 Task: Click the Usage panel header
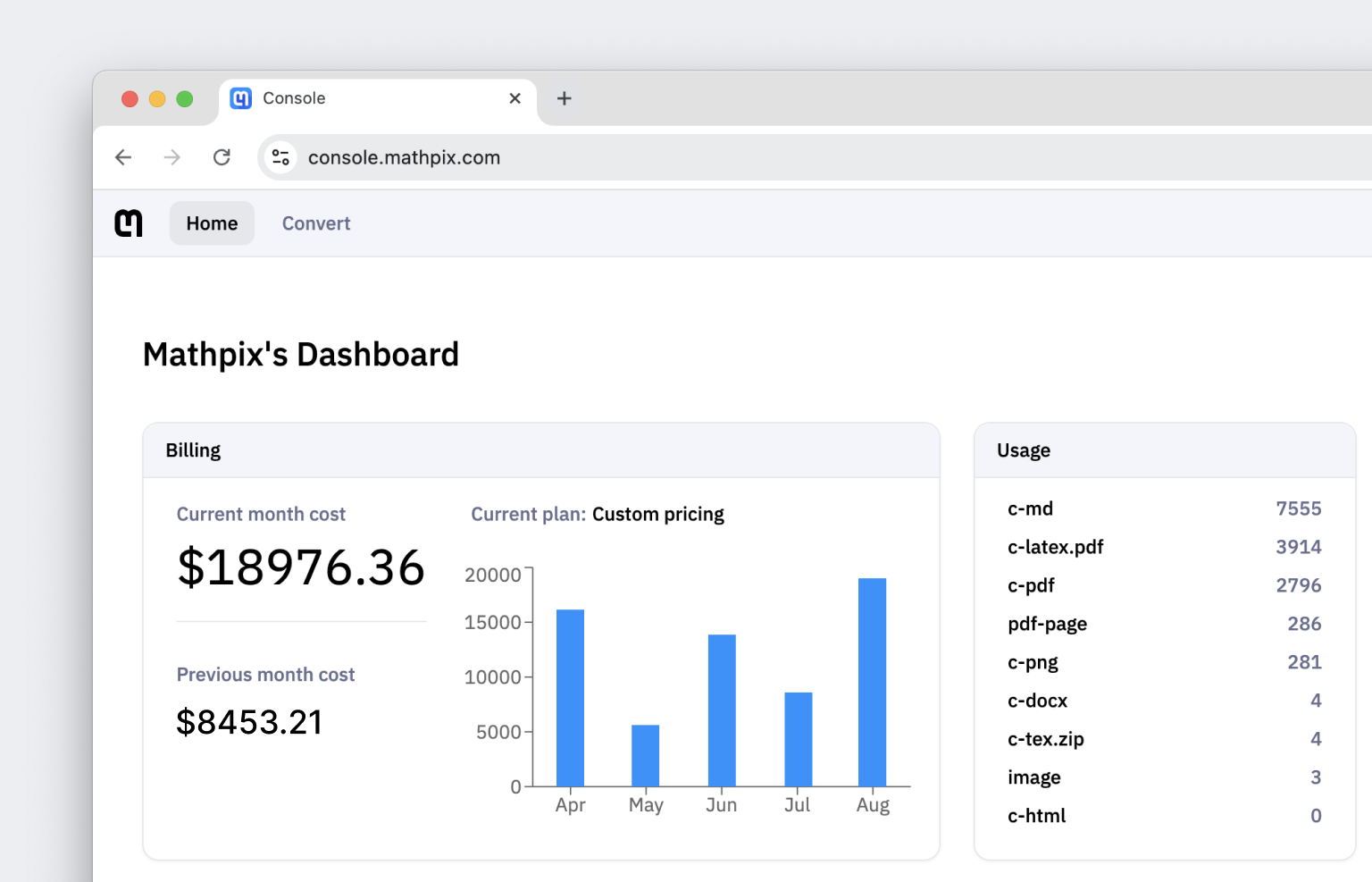(1165, 450)
